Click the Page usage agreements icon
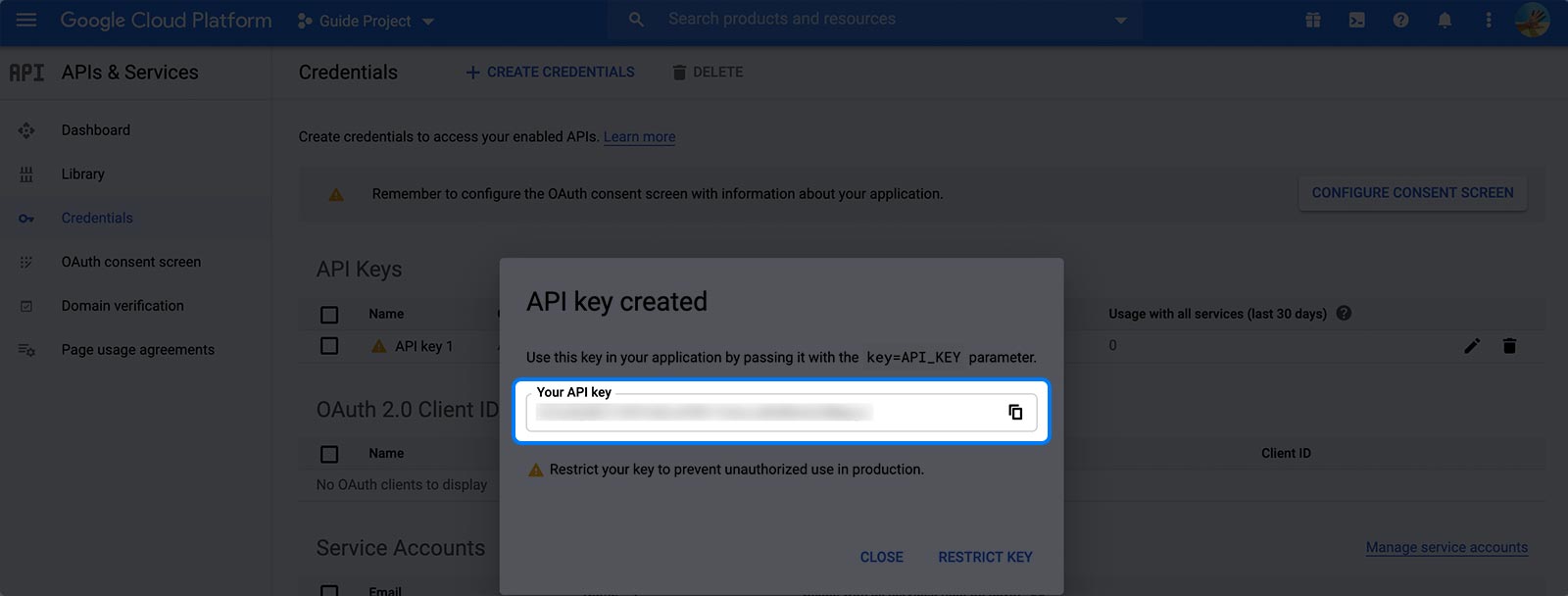 (x=26, y=350)
